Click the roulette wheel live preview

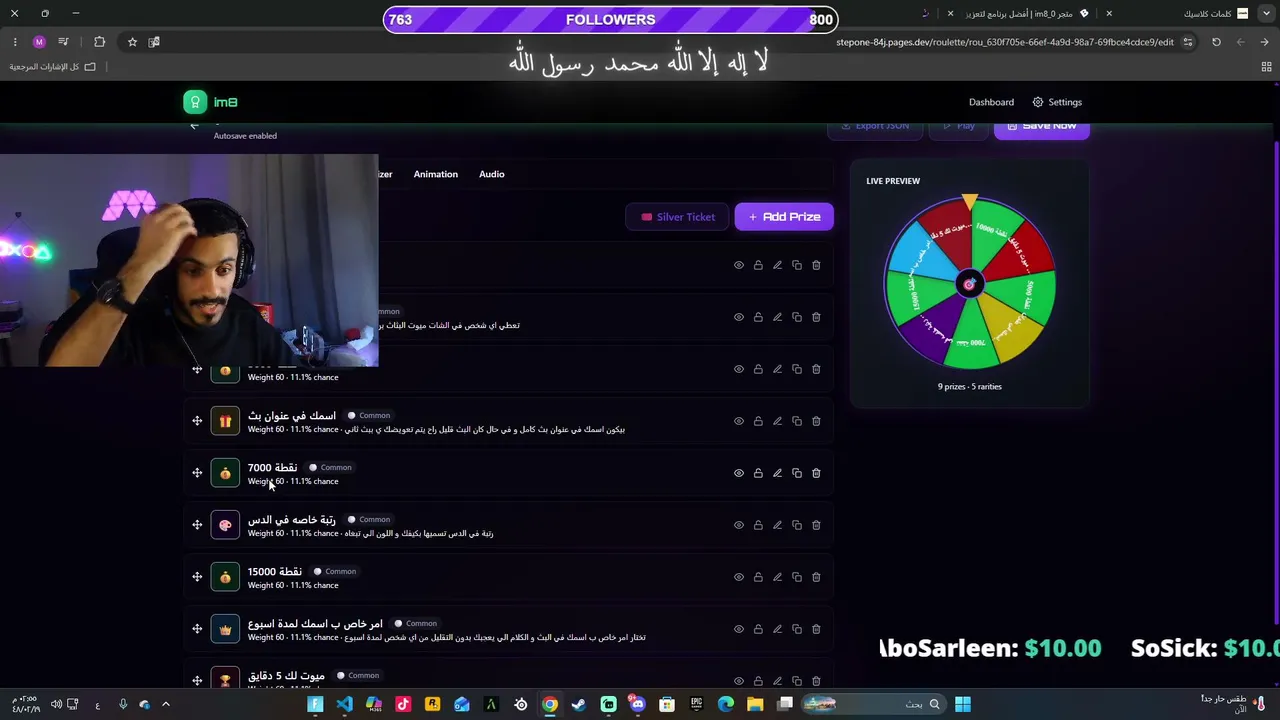[969, 285]
